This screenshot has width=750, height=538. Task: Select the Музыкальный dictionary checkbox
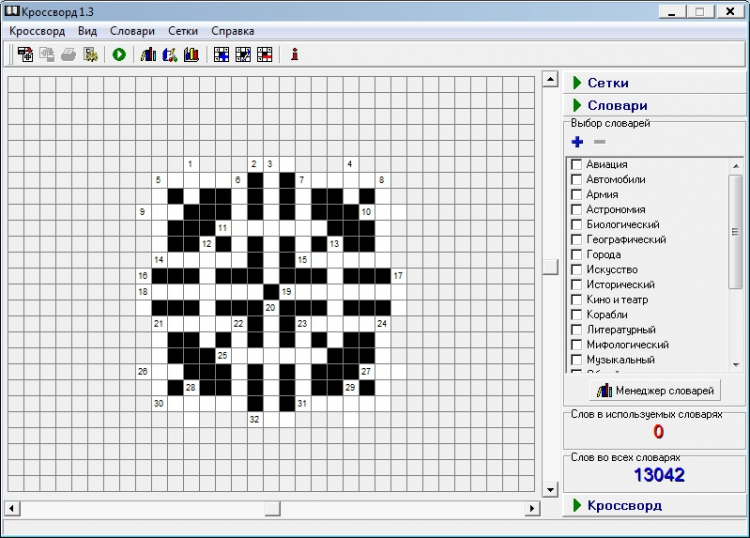(577, 360)
